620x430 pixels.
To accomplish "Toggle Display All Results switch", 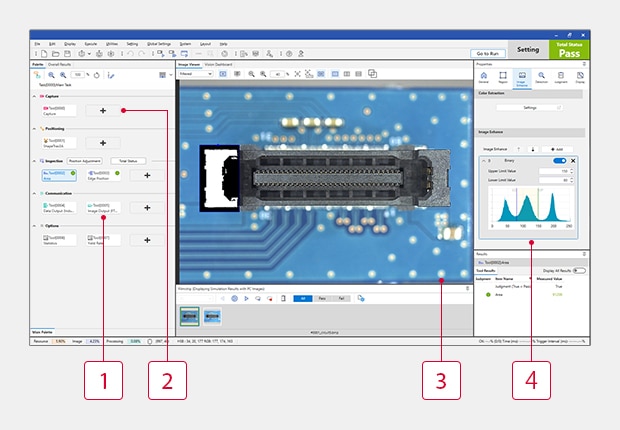I will [578, 270].
